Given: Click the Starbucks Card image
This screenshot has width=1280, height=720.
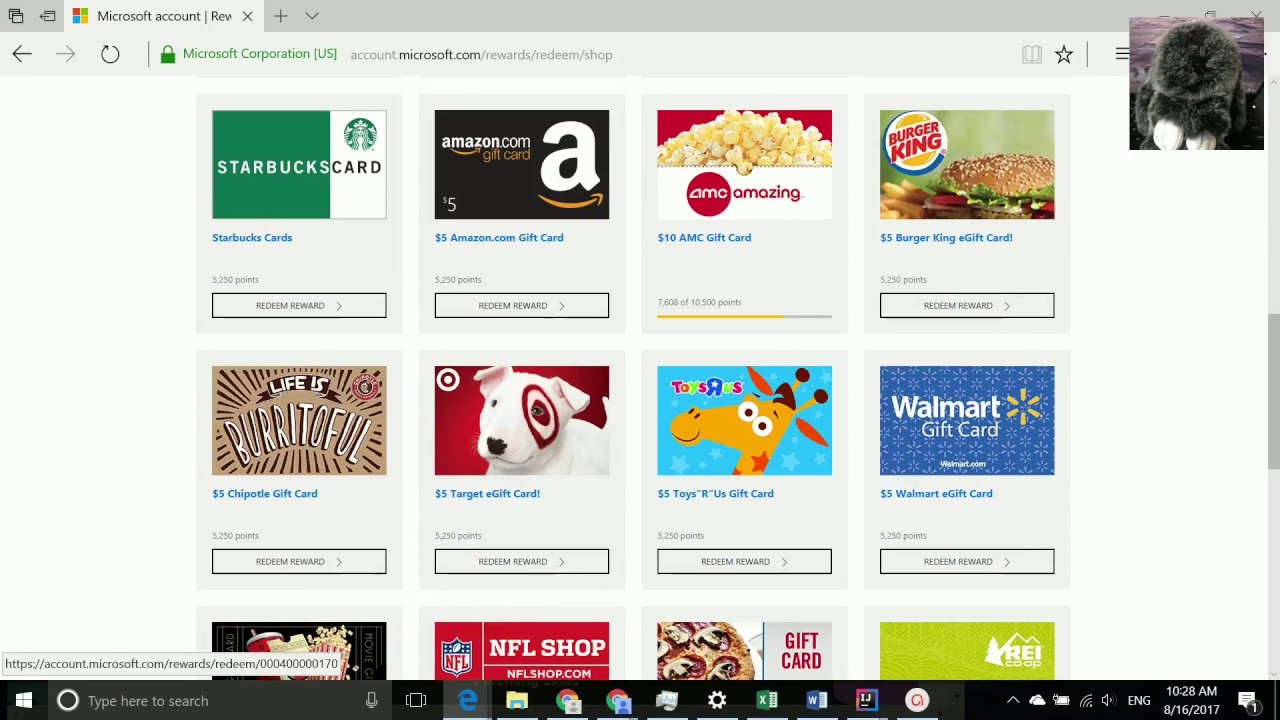Looking at the screenshot, I should point(299,164).
